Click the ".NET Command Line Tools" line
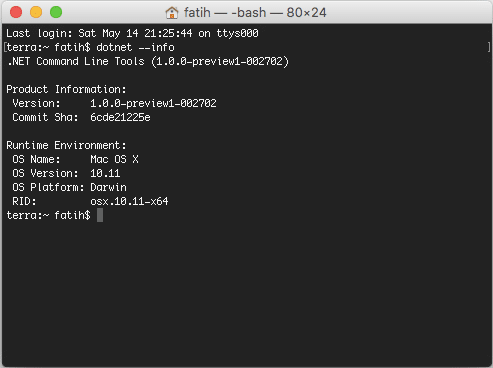 tap(148, 61)
